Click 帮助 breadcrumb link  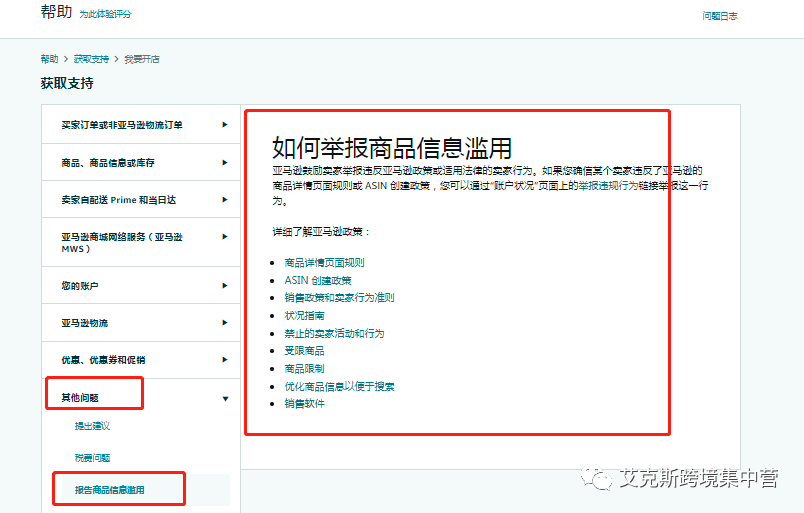click(49, 59)
